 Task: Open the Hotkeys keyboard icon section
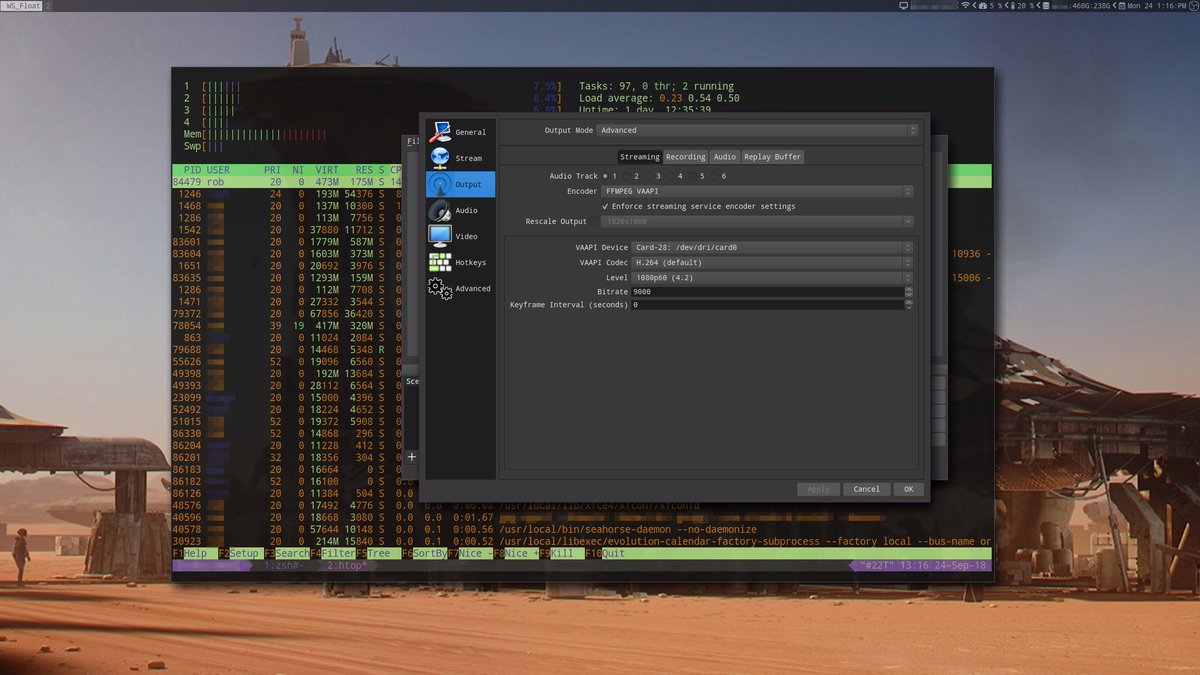click(440, 262)
